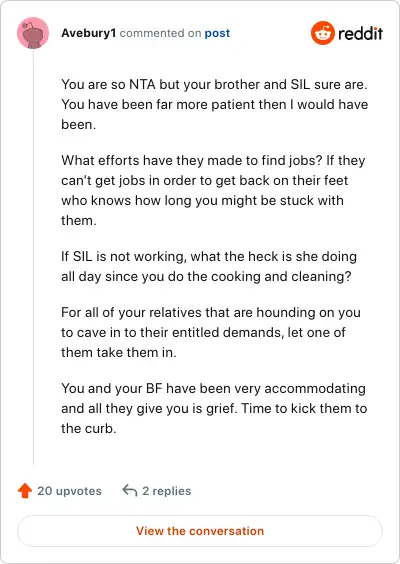The height and width of the screenshot is (564, 400).
Task: Select the '20 upvotes' count
Action: (69, 491)
